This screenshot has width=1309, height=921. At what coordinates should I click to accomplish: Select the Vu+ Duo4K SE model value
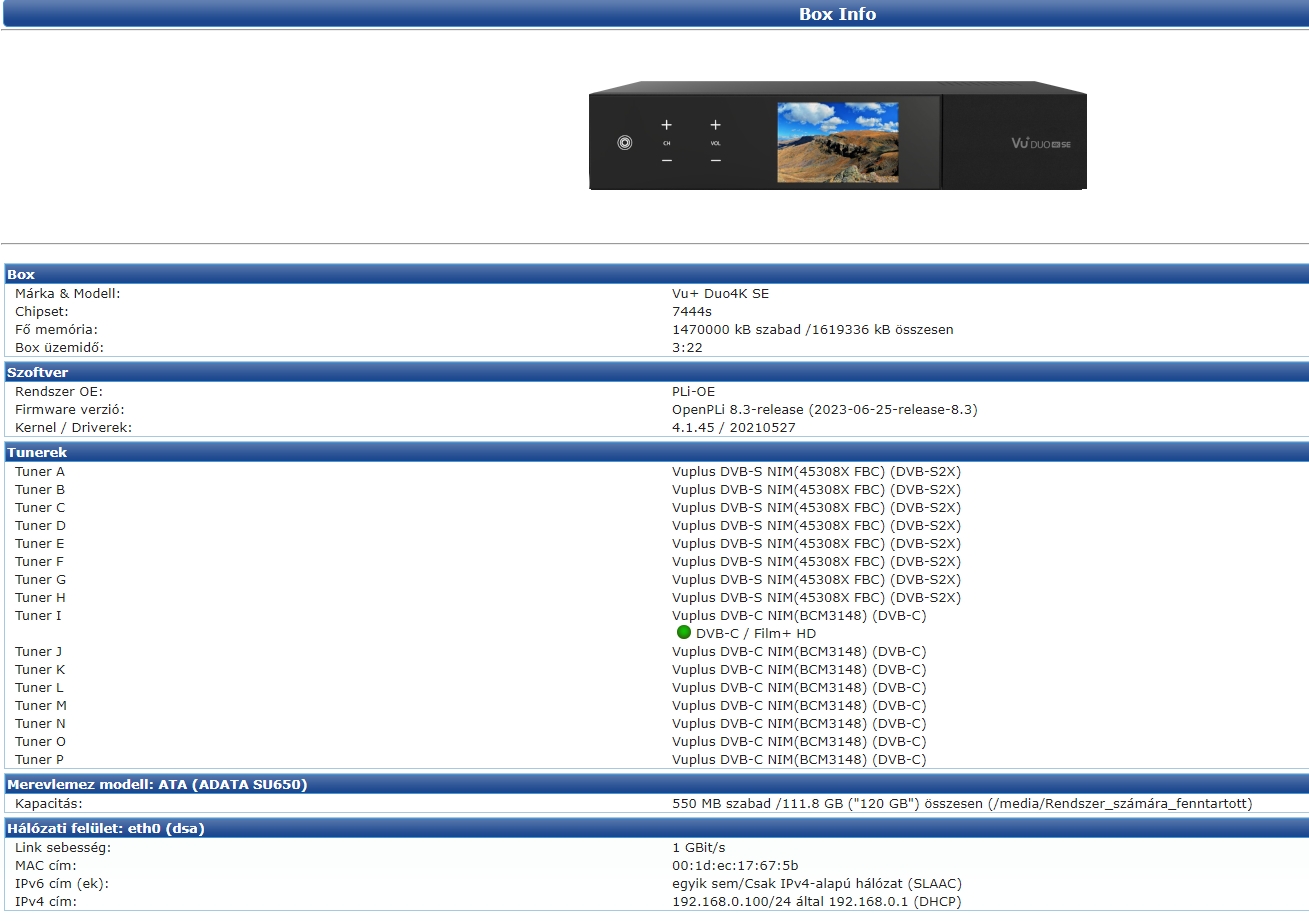720,294
